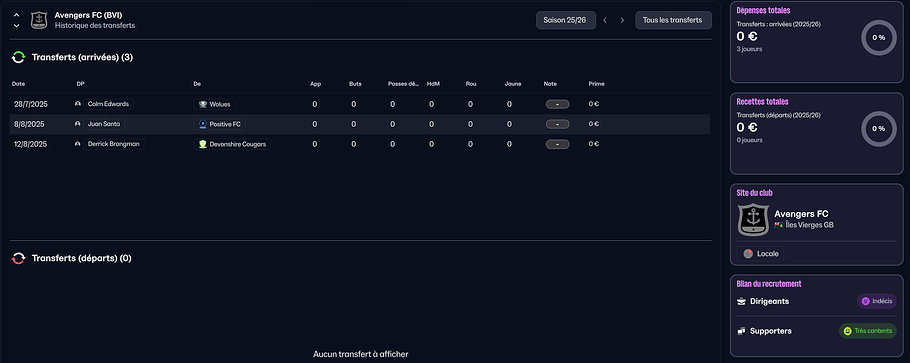
Task: Sort by the Jaune column header
Action: click(x=513, y=84)
